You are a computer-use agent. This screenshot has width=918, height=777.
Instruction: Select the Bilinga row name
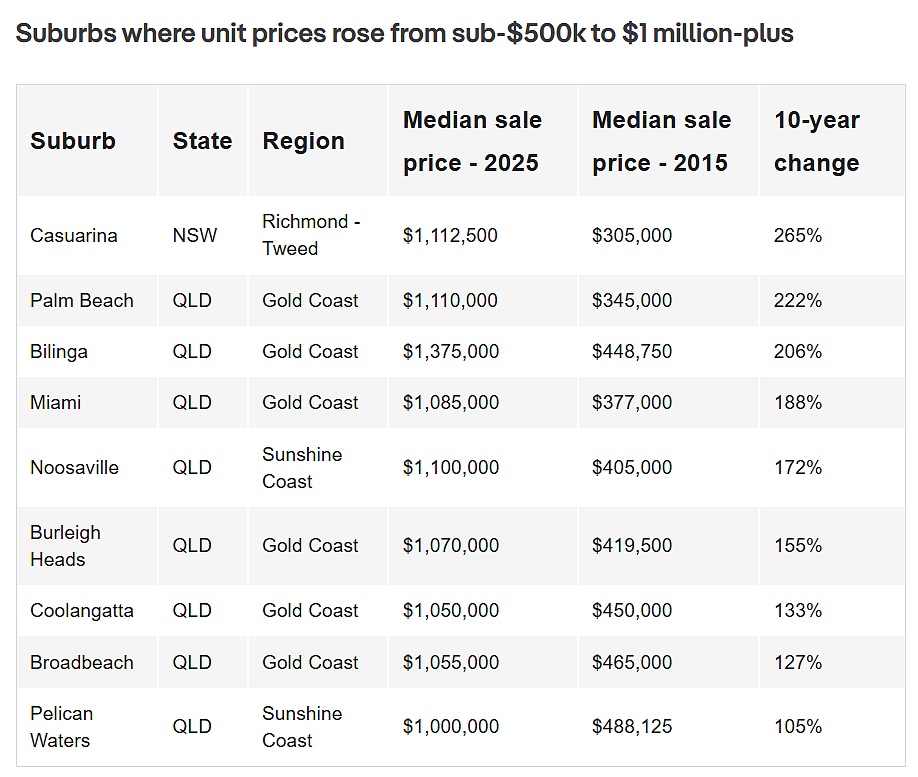pyautogui.click(x=59, y=352)
